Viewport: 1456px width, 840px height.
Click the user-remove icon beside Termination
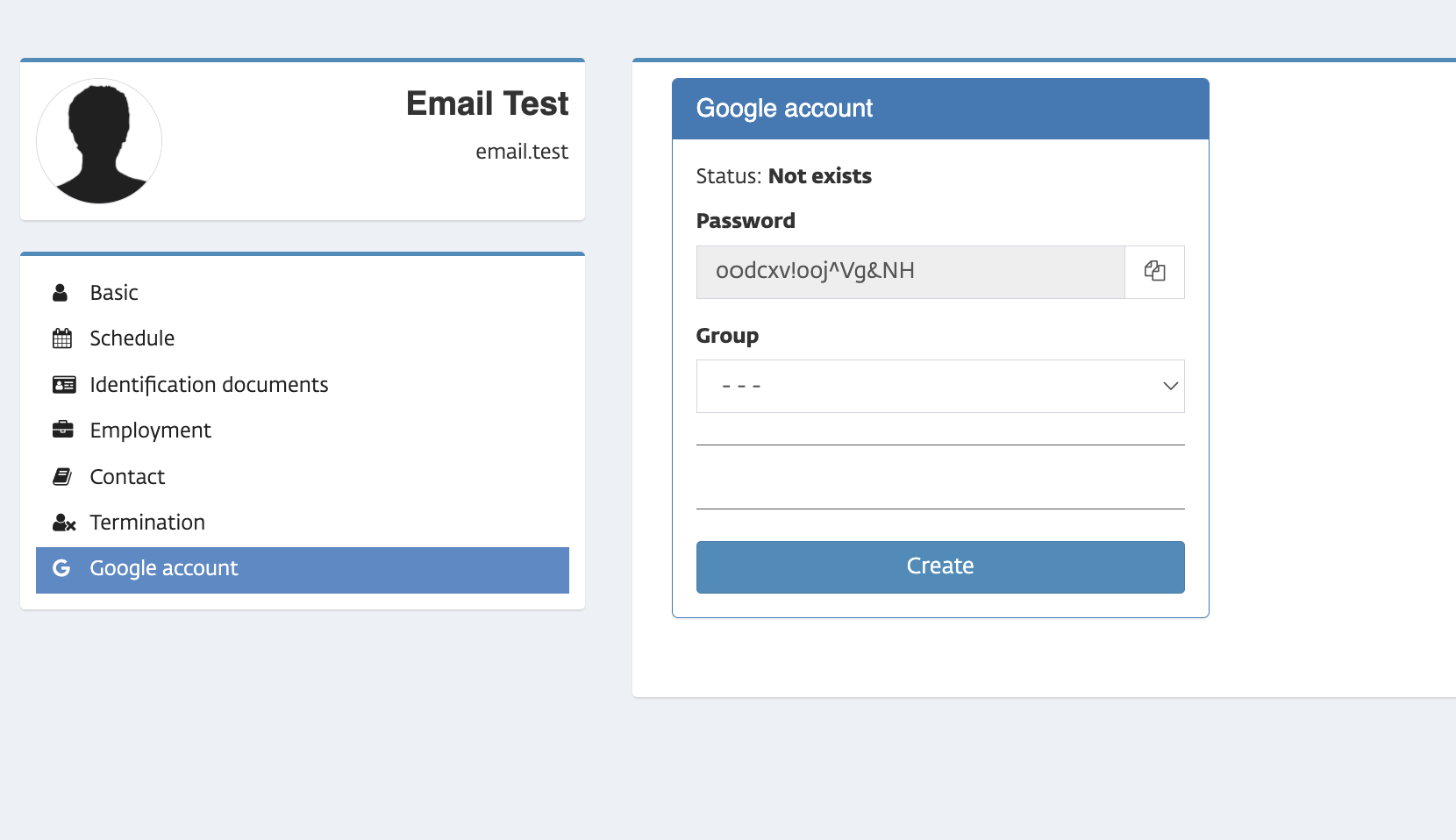click(x=64, y=523)
